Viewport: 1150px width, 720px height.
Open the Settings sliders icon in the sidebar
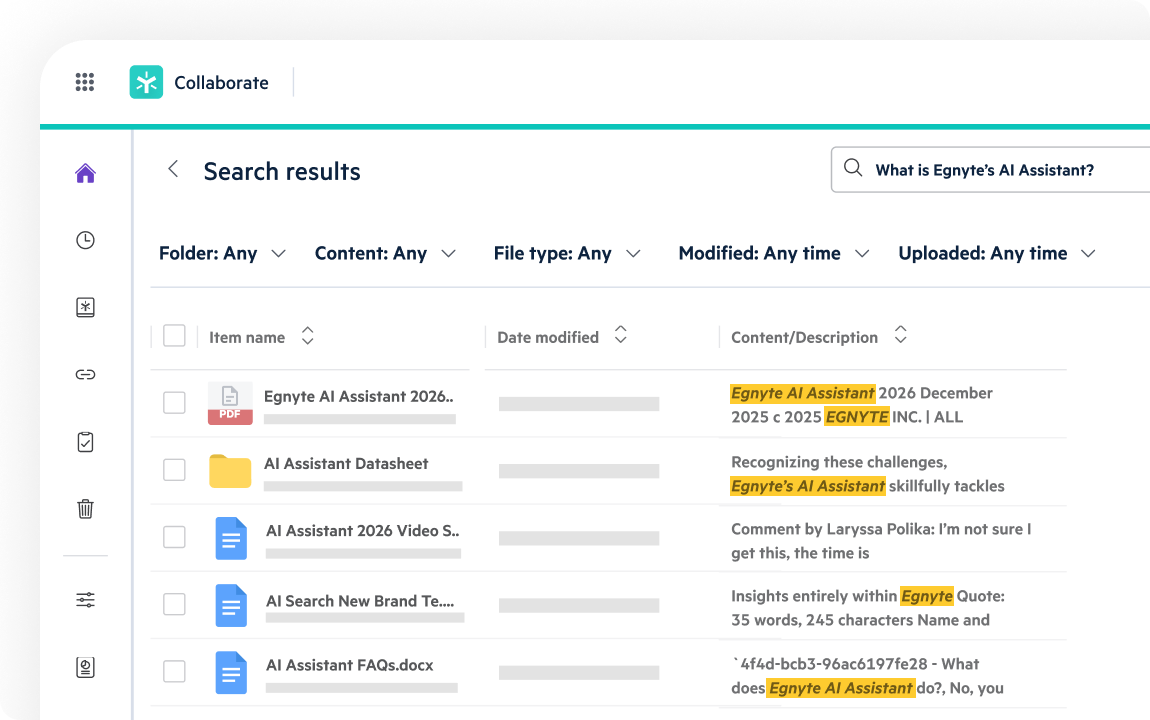pyautogui.click(x=85, y=600)
